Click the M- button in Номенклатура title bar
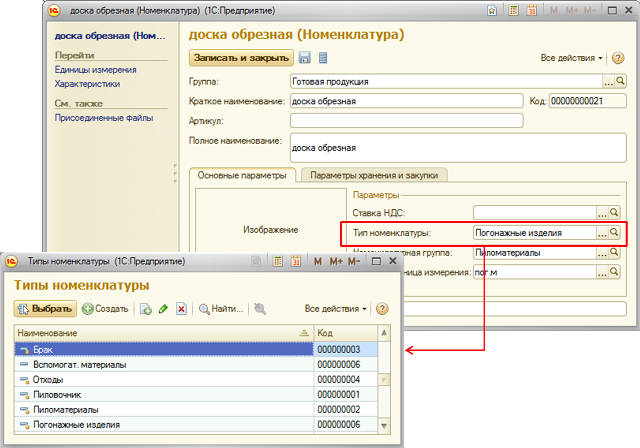Image resolution: width=640 pixels, height=448 pixels. (x=590, y=11)
